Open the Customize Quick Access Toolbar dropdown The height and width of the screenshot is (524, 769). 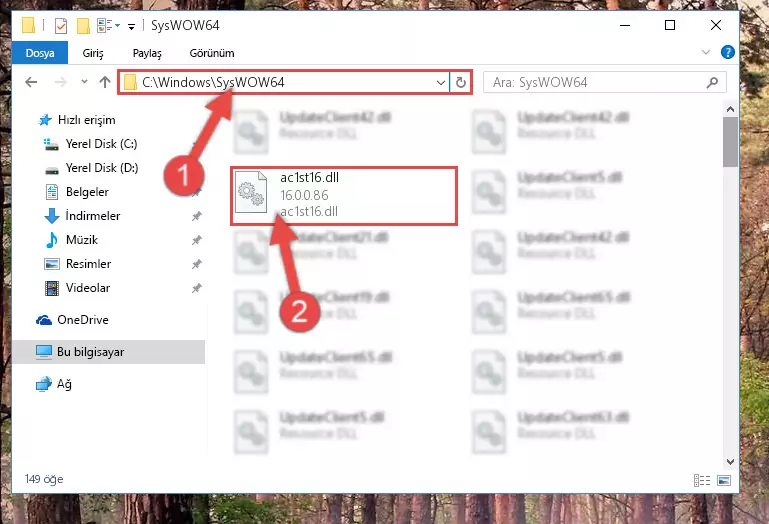[x=131, y=26]
